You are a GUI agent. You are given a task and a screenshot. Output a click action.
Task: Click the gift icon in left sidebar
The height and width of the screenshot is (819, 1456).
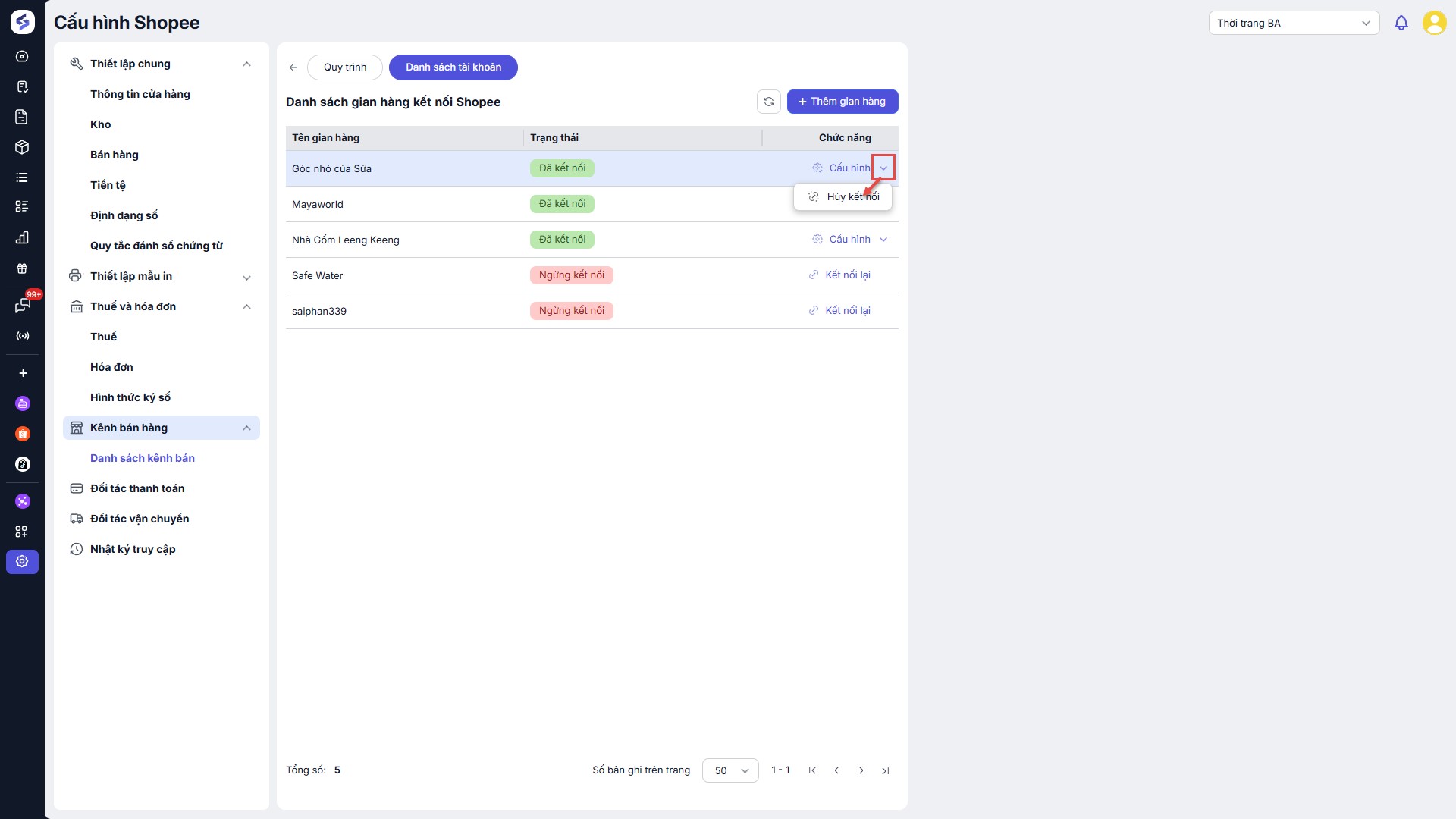point(23,268)
